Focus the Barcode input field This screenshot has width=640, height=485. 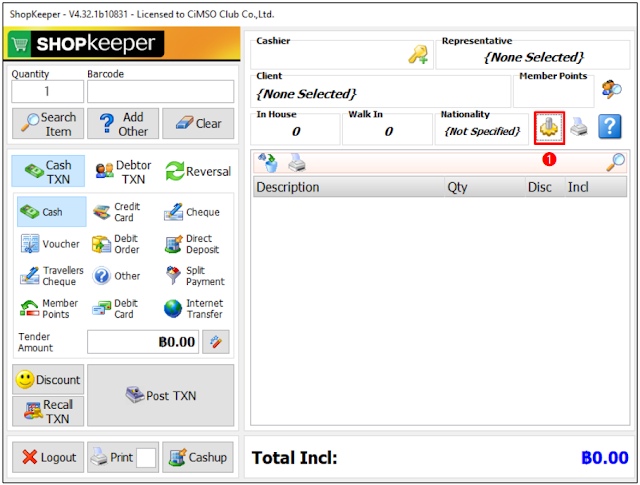(x=160, y=91)
